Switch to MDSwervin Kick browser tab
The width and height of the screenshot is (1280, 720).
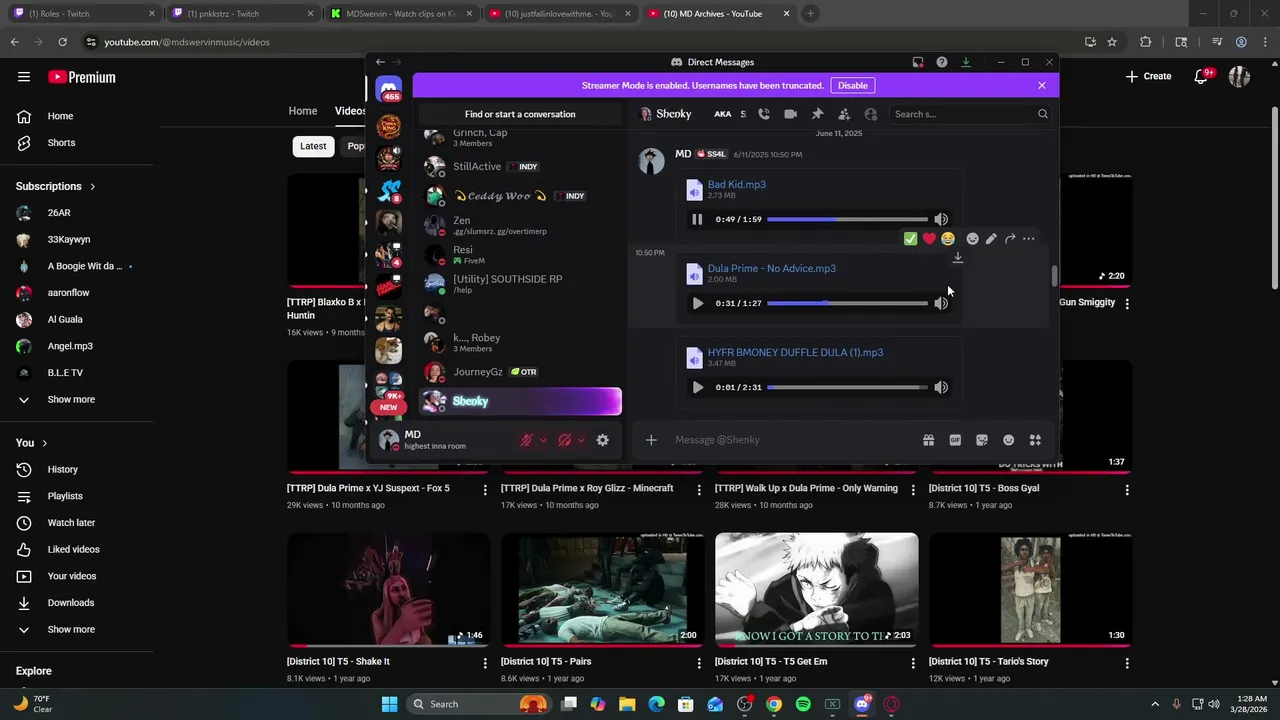click(399, 14)
